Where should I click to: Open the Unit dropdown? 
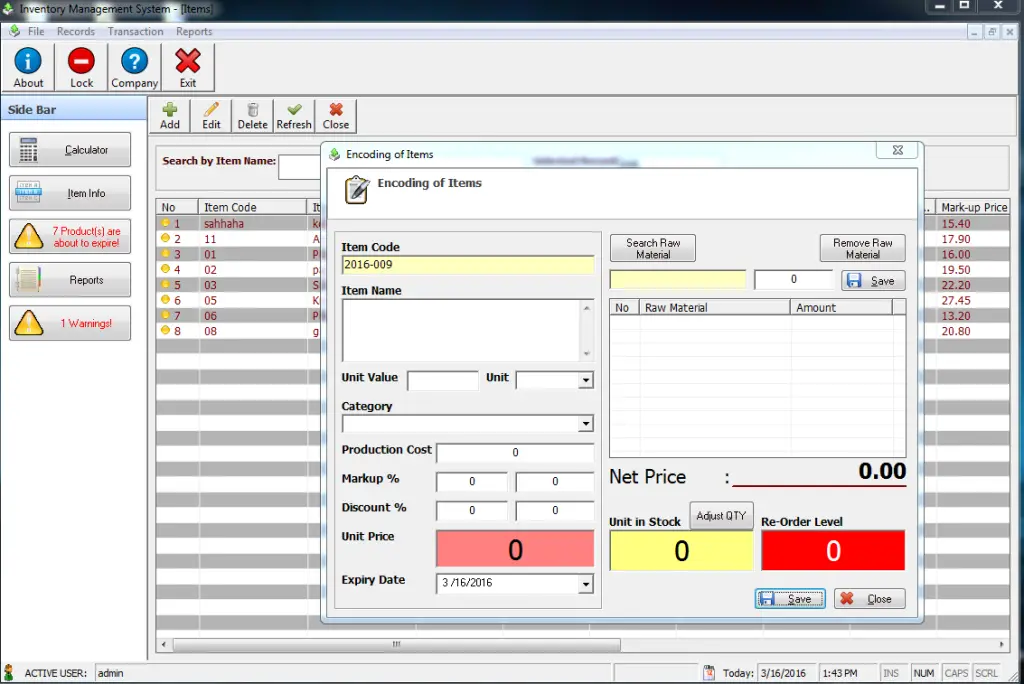584,380
